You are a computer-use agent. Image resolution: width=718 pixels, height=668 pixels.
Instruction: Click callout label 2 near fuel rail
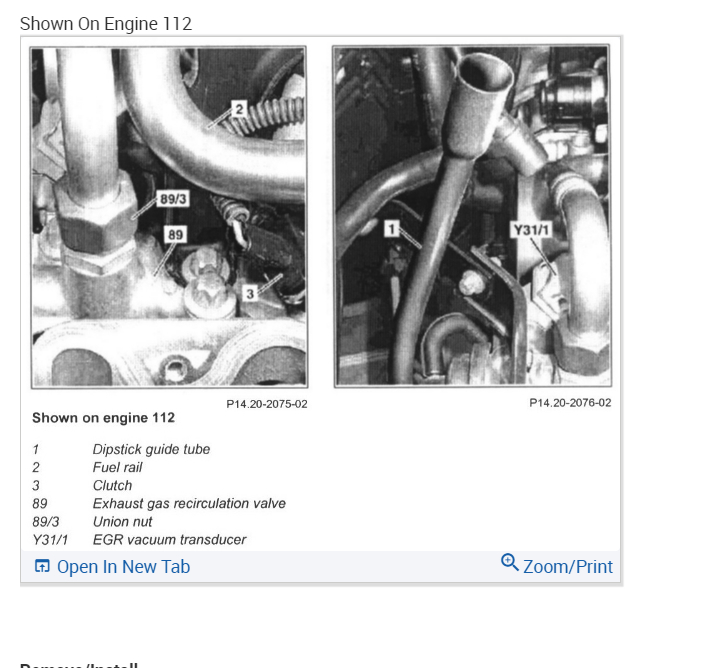[239, 109]
